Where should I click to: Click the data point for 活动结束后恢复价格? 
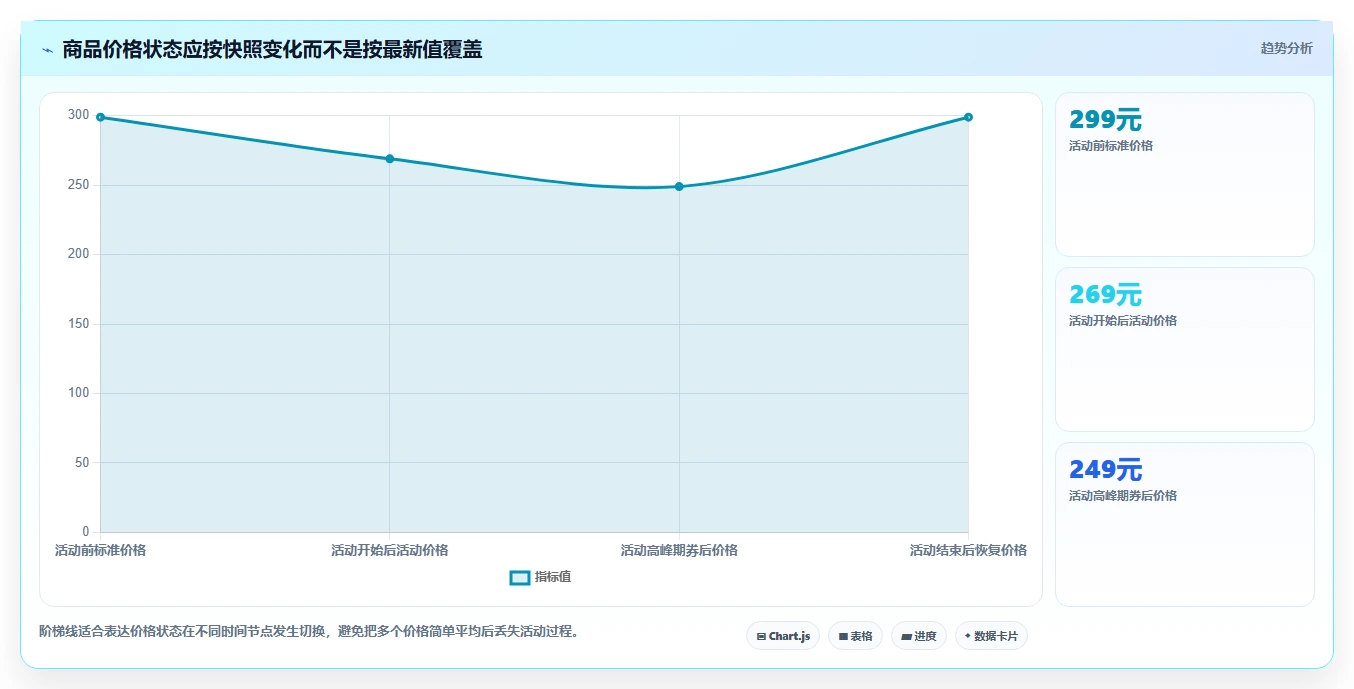pos(968,117)
